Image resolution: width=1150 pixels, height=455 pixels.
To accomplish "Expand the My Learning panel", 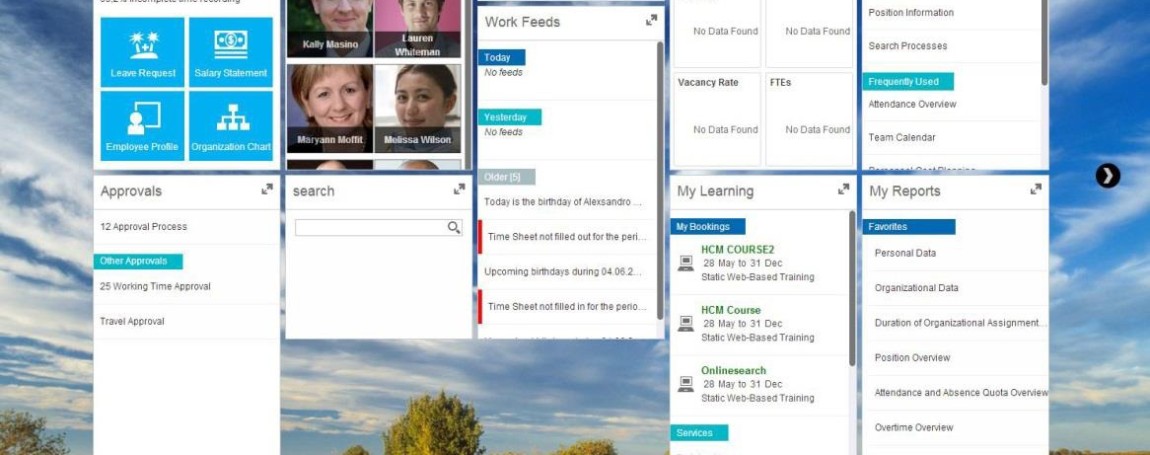I will point(843,189).
